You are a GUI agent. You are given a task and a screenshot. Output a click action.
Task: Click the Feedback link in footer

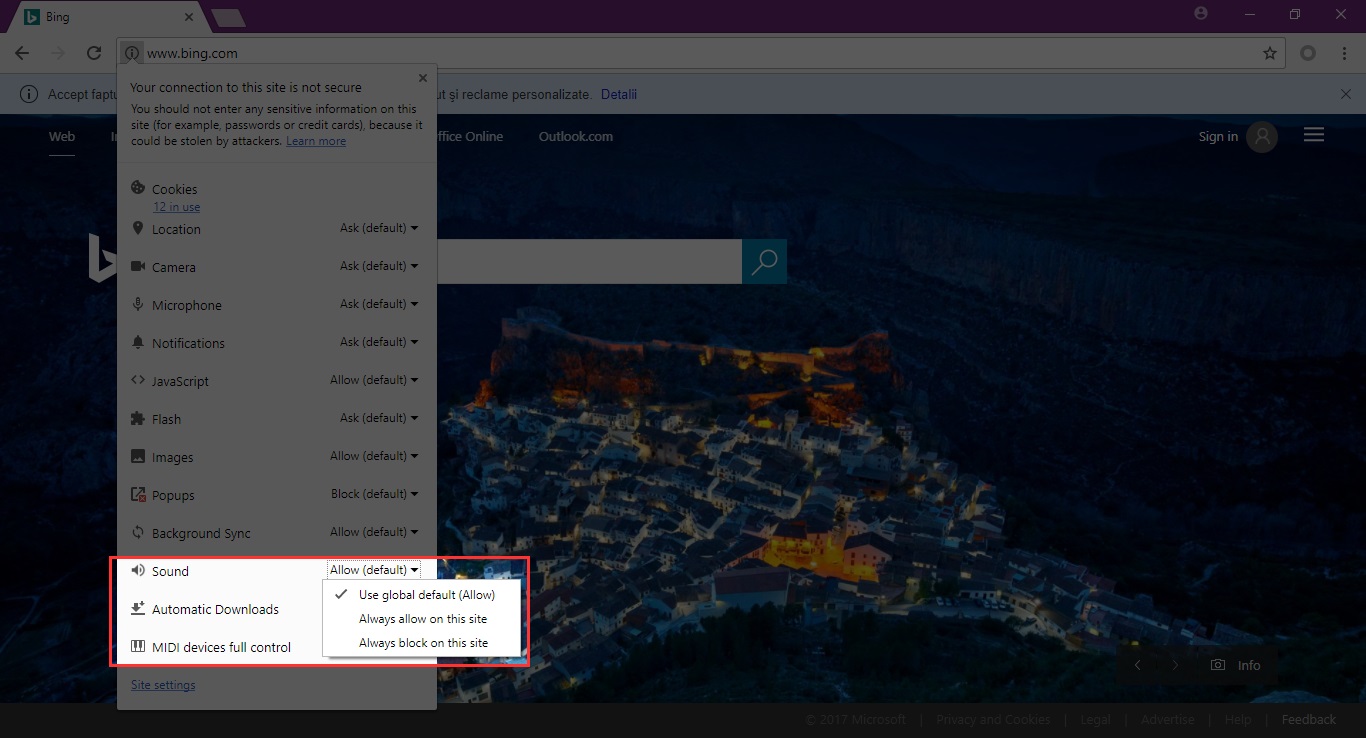(x=1309, y=719)
